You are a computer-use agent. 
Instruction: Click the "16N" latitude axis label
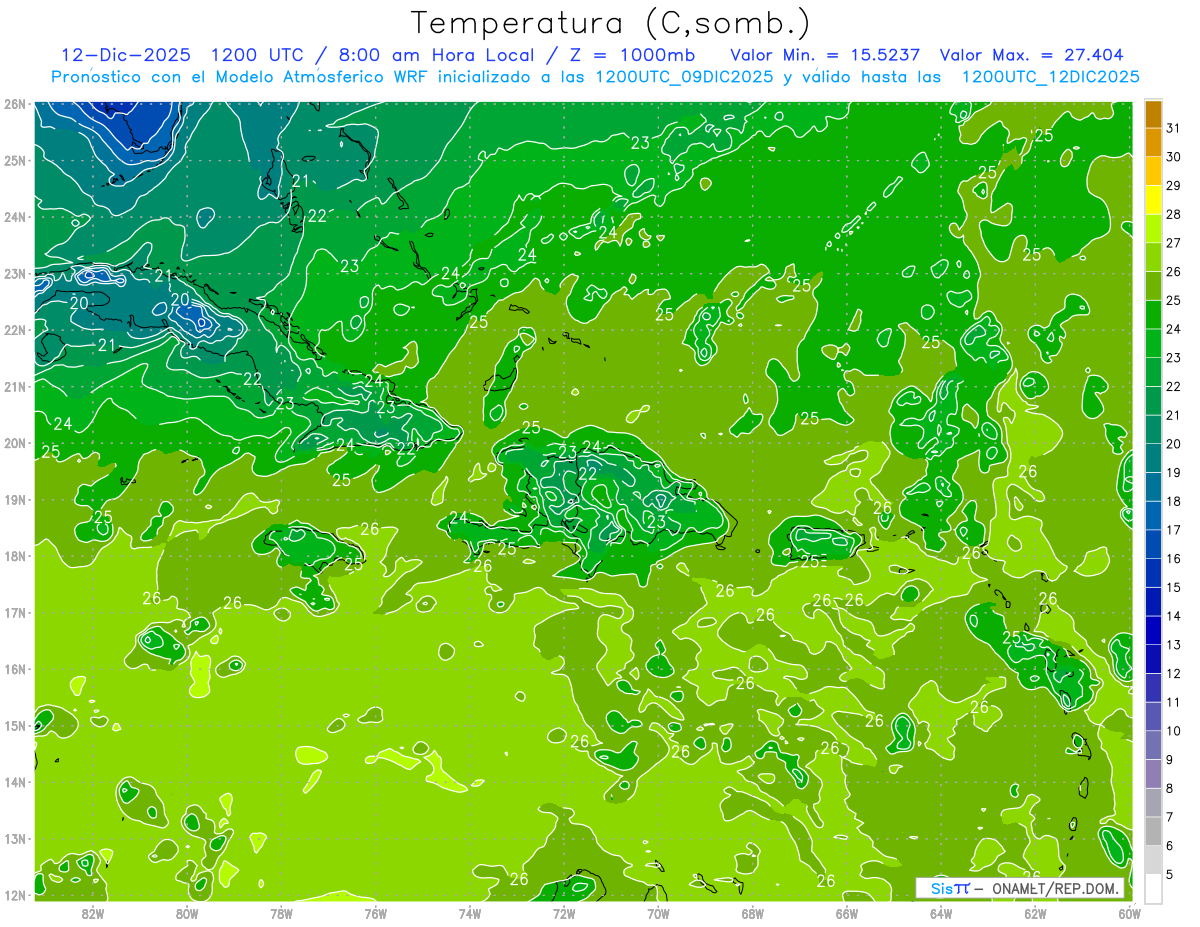(14, 669)
